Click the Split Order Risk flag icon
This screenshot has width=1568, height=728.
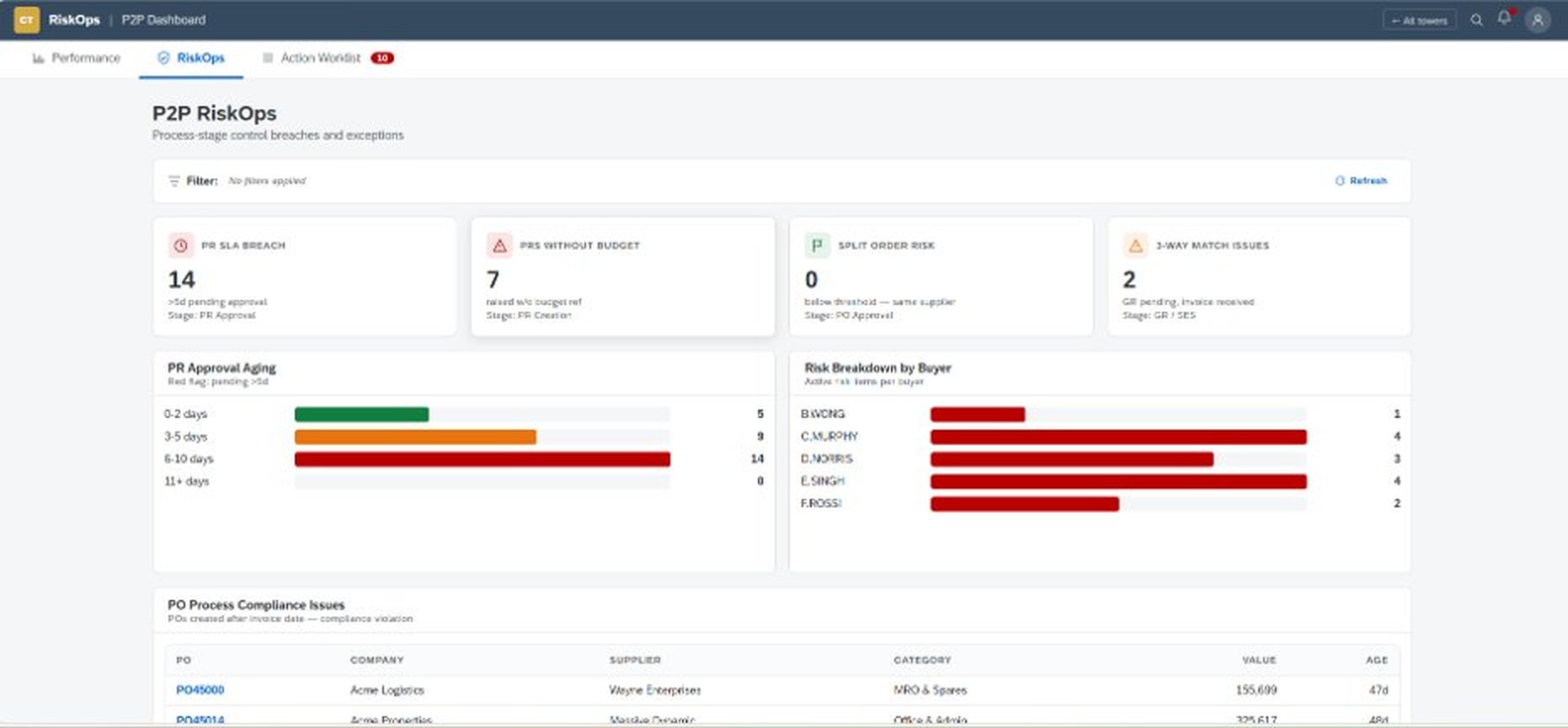(817, 245)
